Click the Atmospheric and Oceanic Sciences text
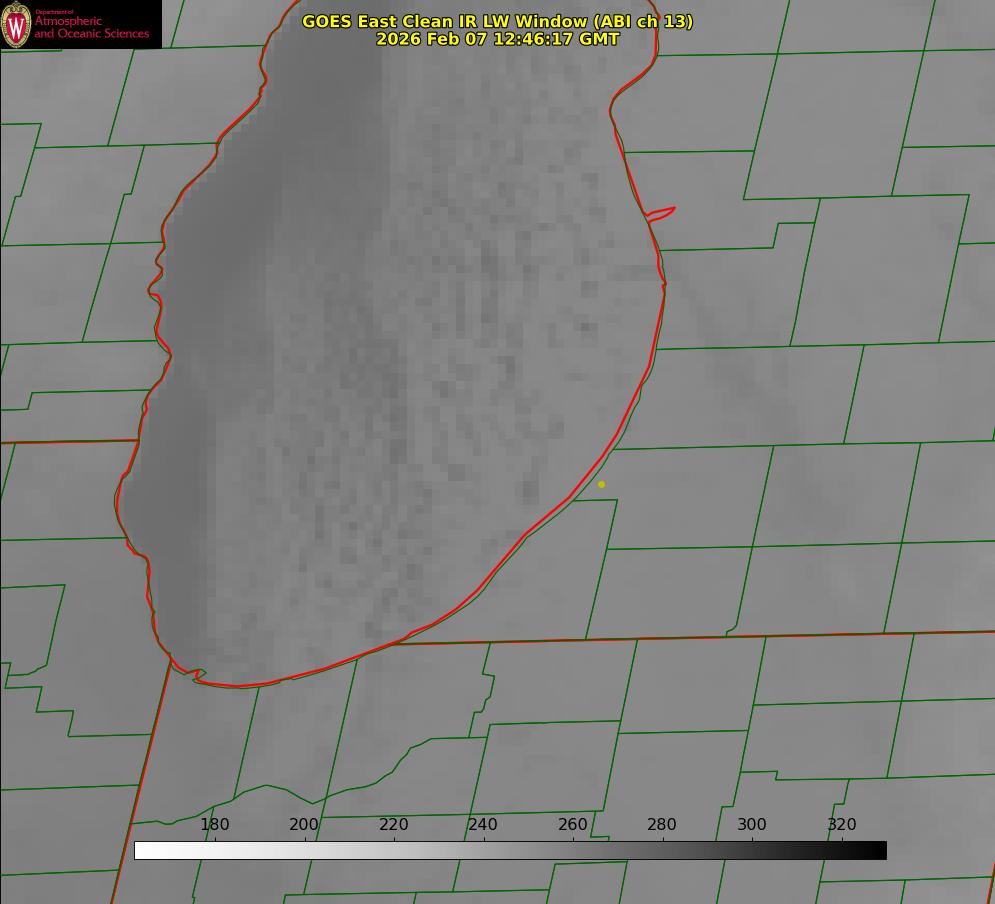Image resolution: width=995 pixels, height=904 pixels. (91, 27)
